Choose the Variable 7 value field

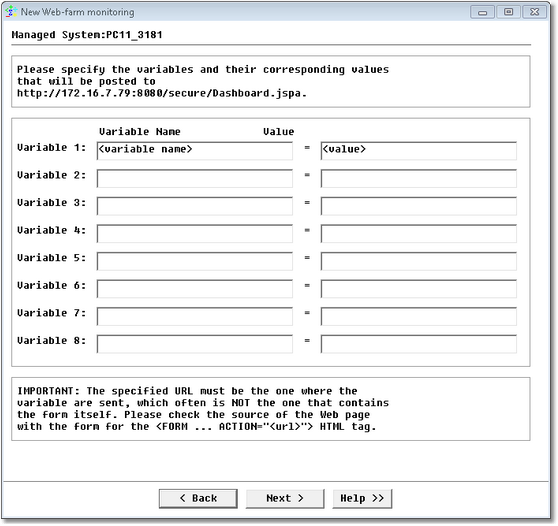pos(418,316)
